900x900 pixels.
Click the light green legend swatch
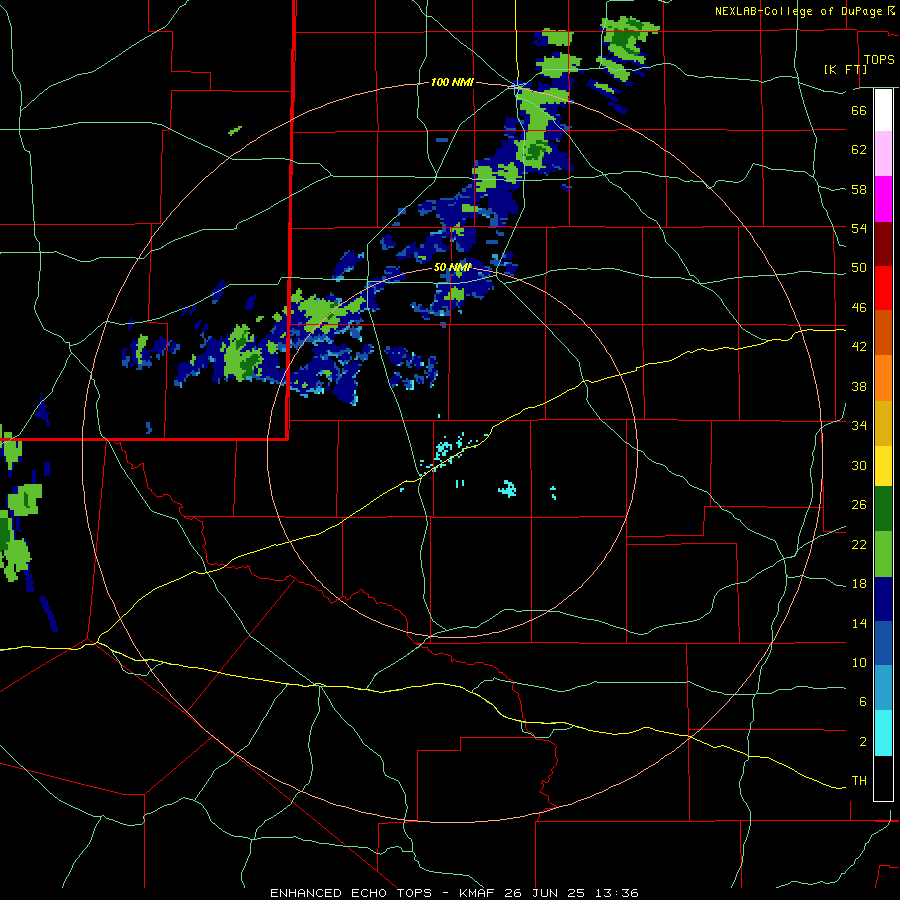click(883, 554)
